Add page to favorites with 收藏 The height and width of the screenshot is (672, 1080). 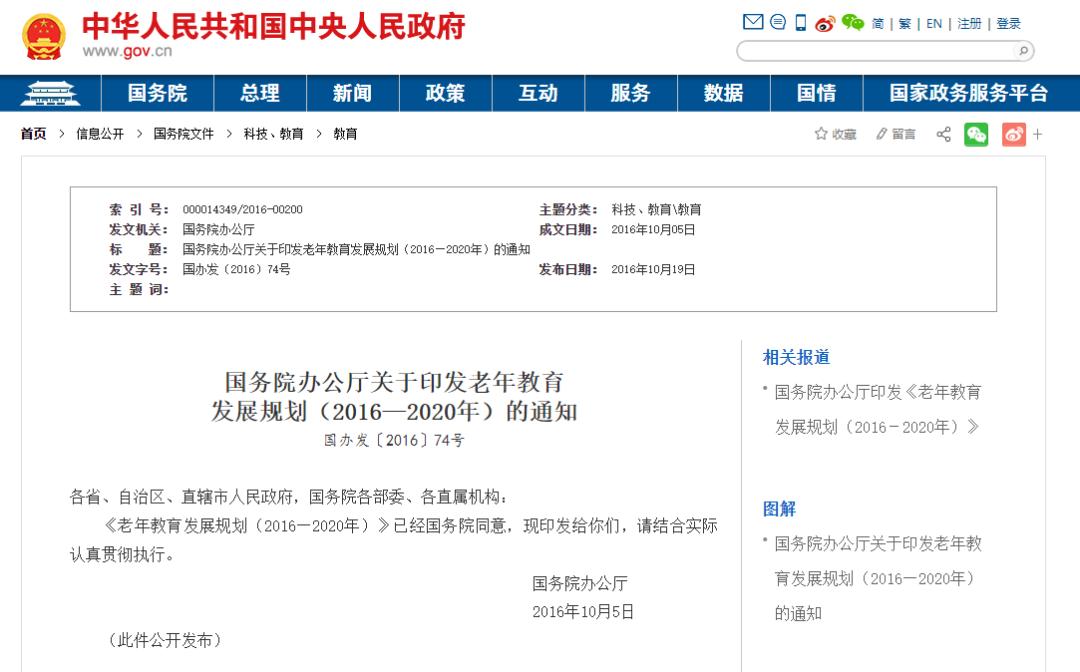(x=835, y=134)
